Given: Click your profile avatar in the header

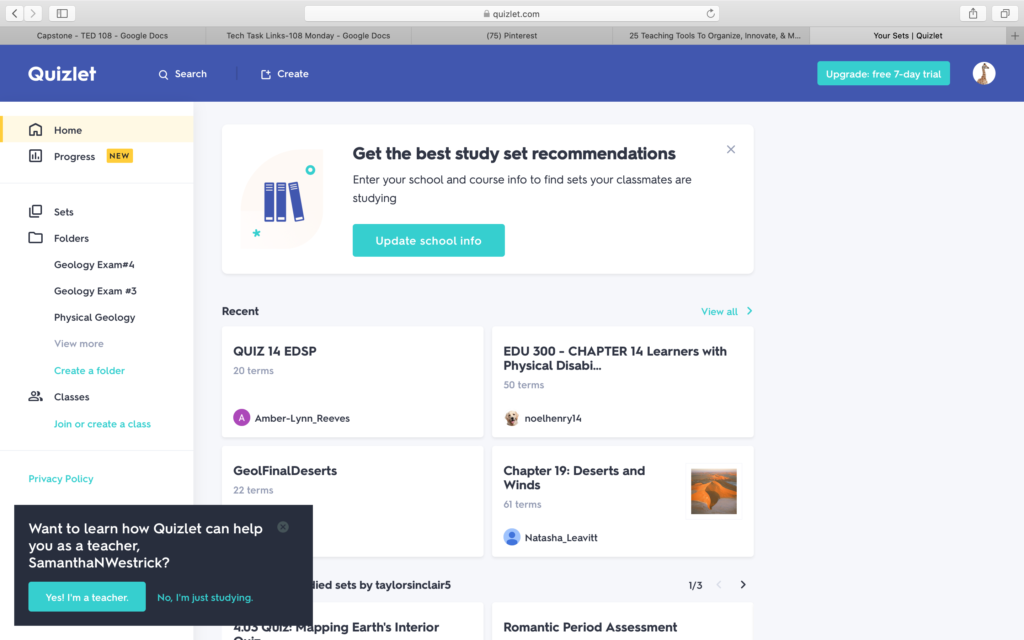Looking at the screenshot, I should 984,73.
